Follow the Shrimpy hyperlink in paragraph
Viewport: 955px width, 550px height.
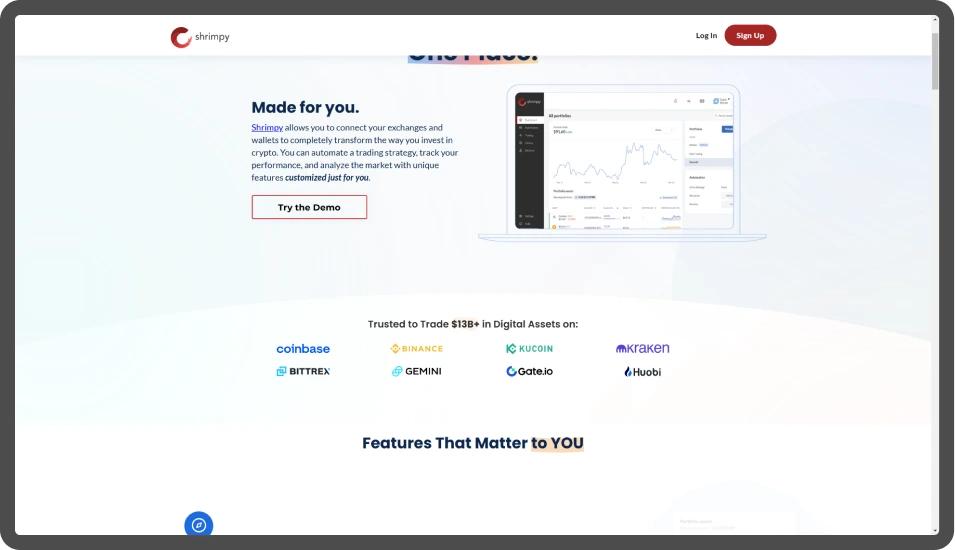click(267, 127)
